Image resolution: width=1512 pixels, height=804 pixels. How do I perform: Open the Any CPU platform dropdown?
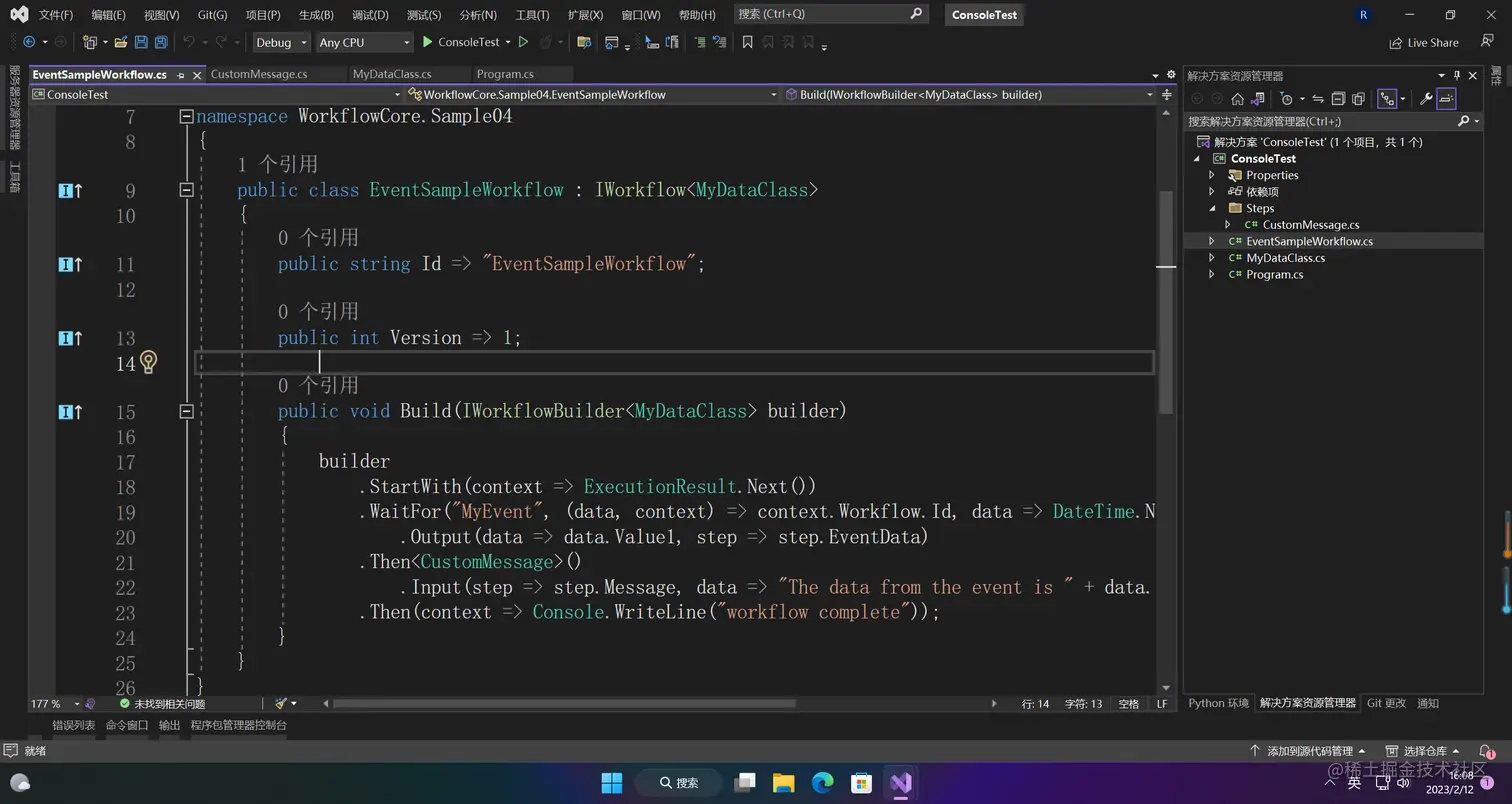[364, 42]
